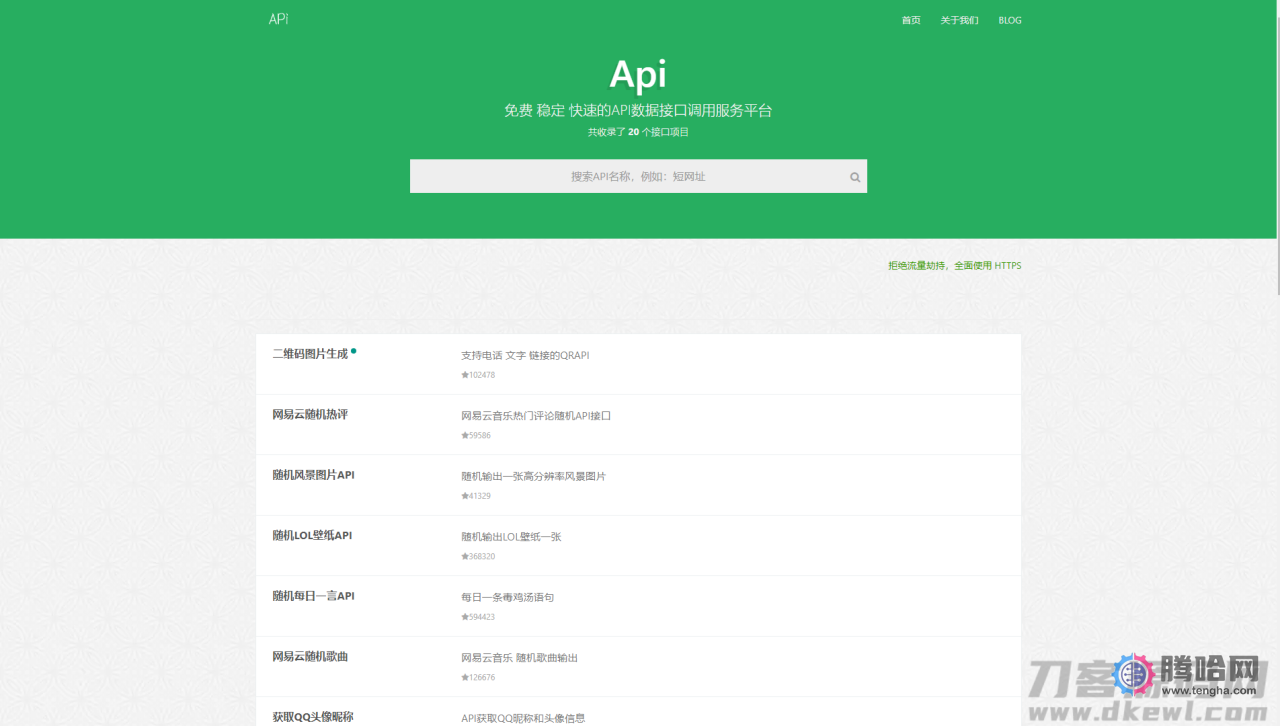The image size is (1280, 726).
Task: Click green dot next to 二维码图片生成
Action: [x=354, y=351]
